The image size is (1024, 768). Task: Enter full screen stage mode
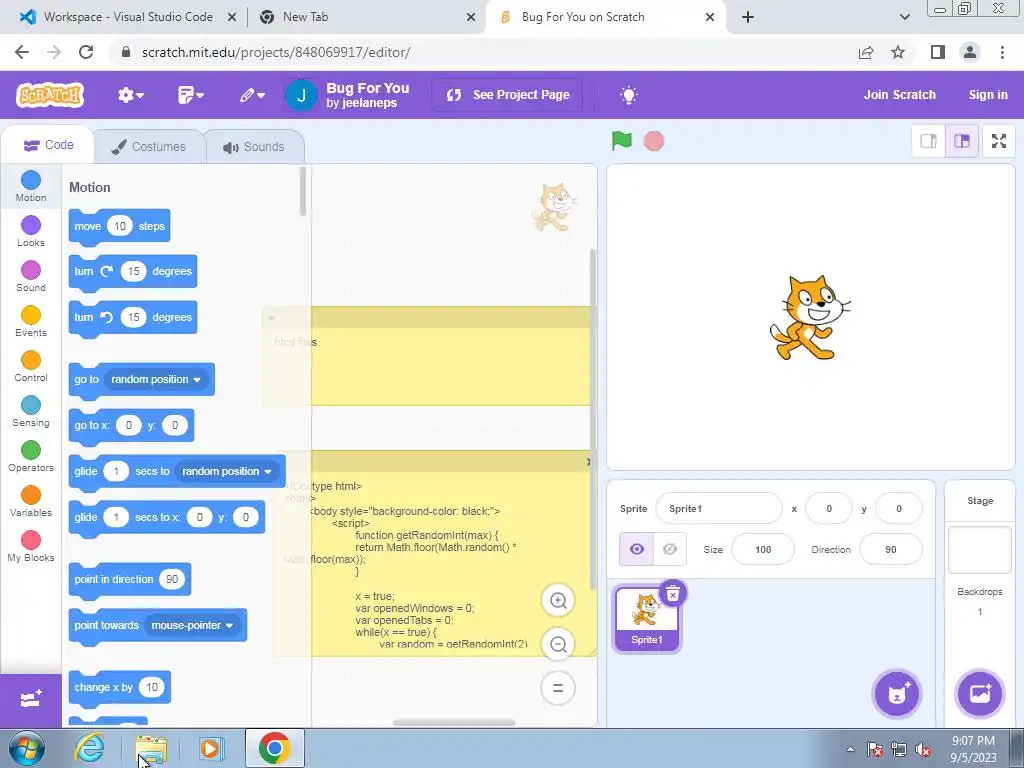999,141
